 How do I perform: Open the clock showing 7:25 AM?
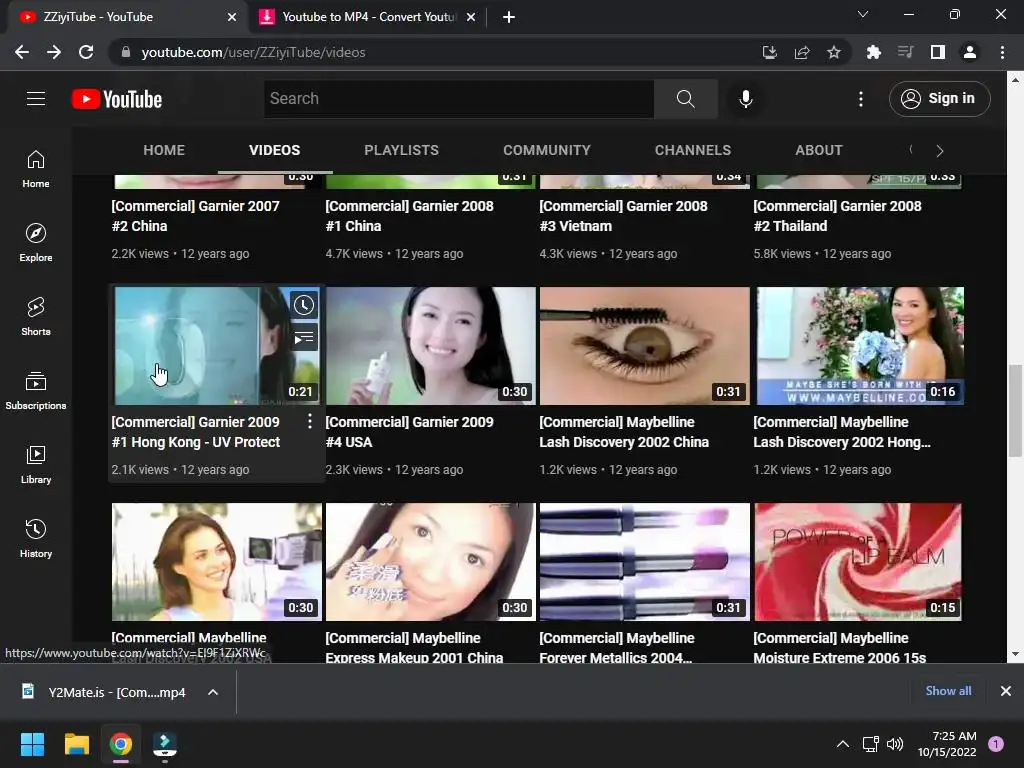coord(947,744)
